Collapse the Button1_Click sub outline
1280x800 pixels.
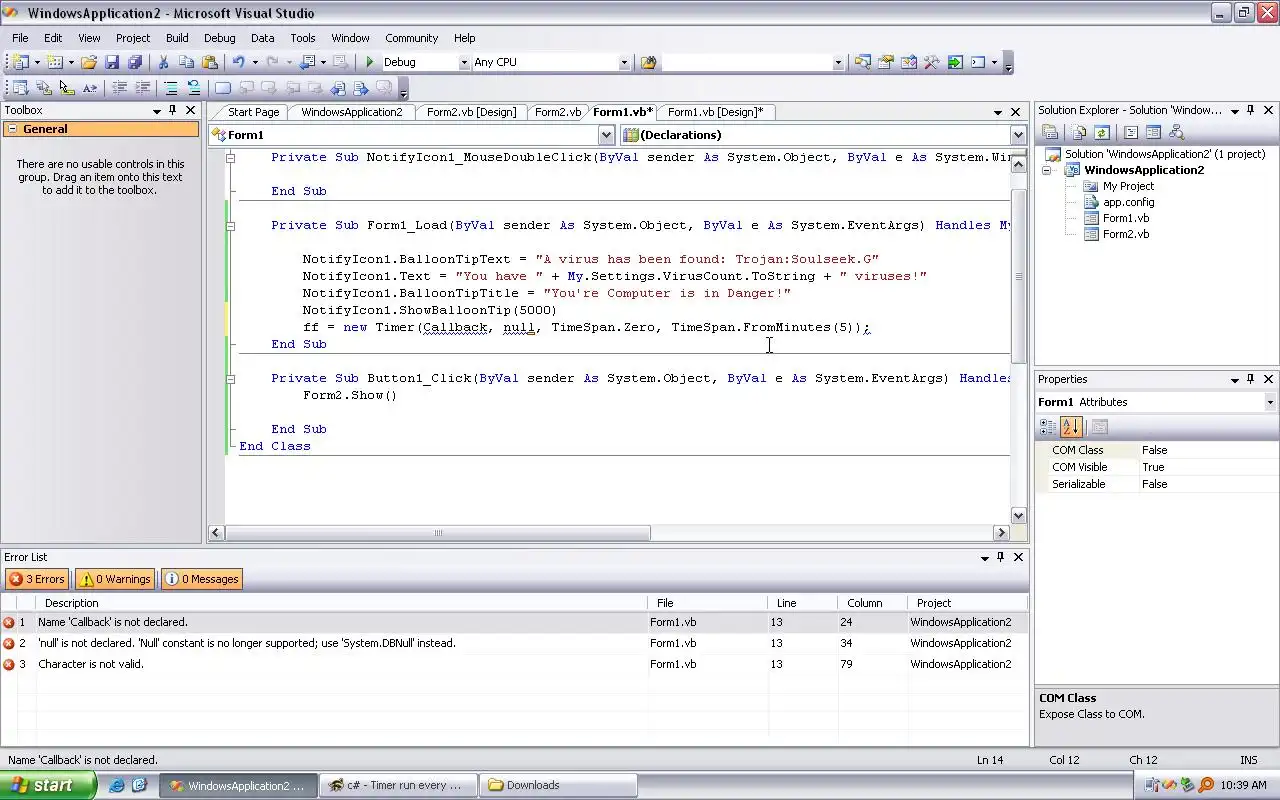(230, 379)
